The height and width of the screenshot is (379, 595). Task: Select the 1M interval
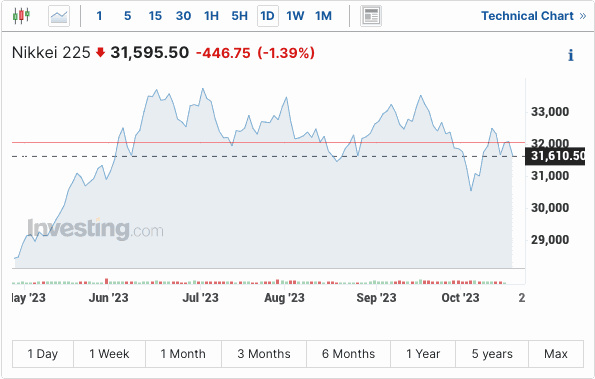coord(323,16)
